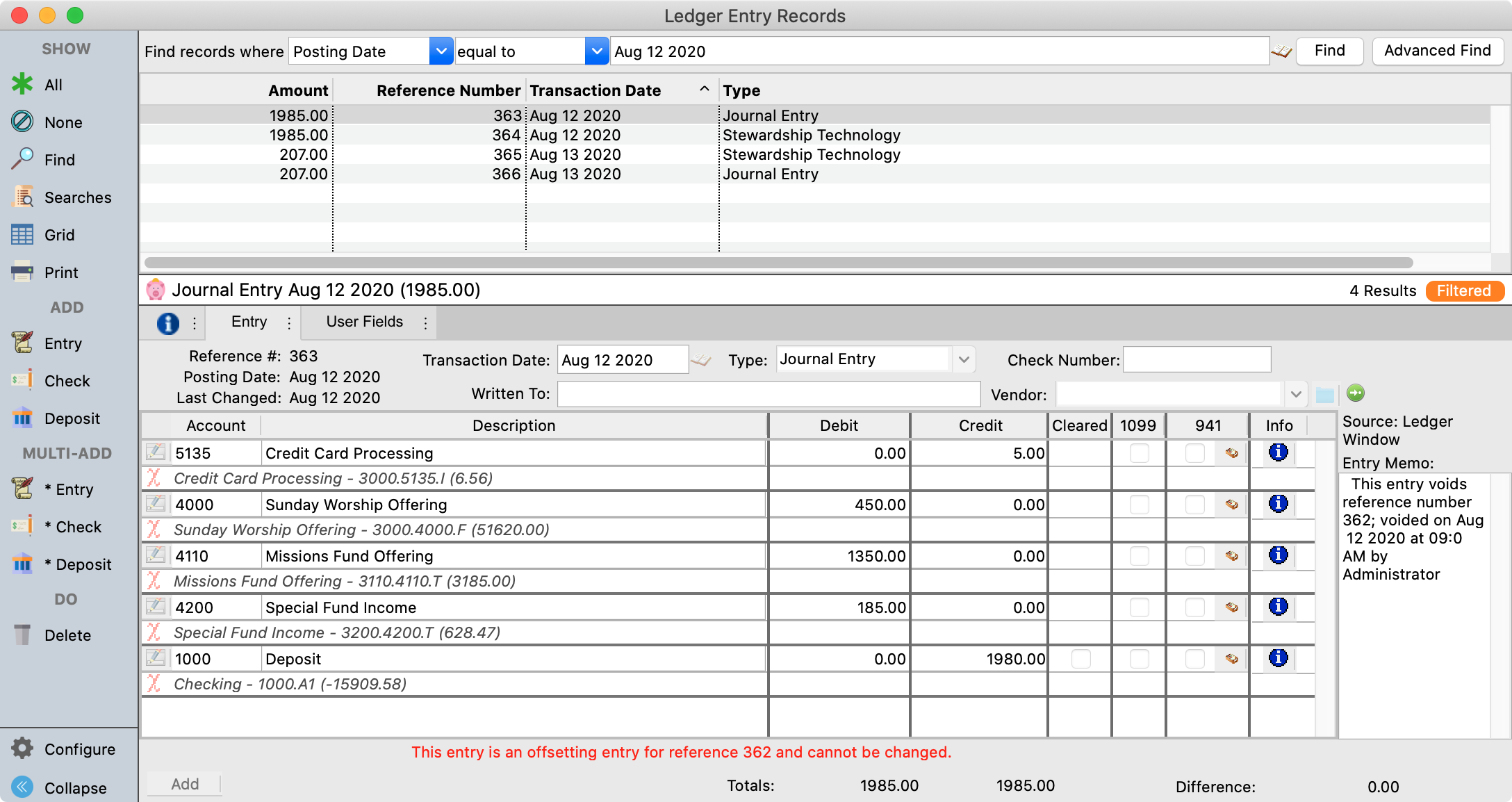Image resolution: width=1512 pixels, height=802 pixels.
Task: Click the Advanced Find button
Action: 1437,51
